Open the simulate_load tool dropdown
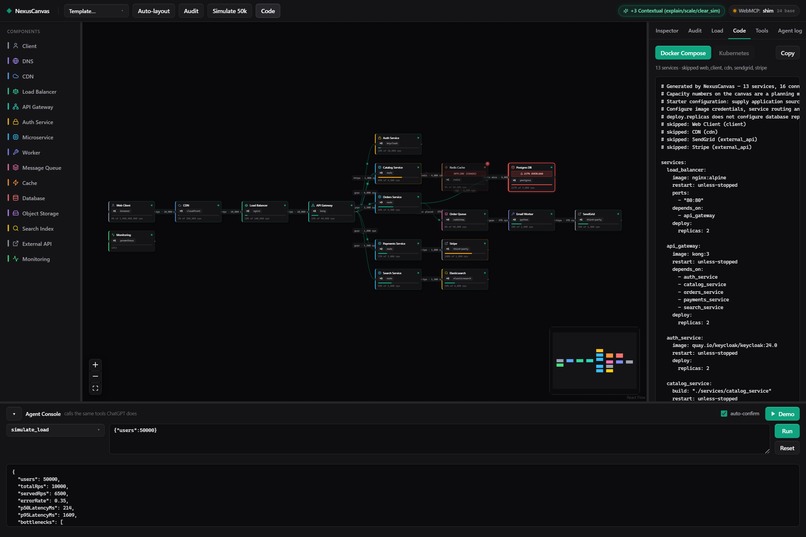 55,430
